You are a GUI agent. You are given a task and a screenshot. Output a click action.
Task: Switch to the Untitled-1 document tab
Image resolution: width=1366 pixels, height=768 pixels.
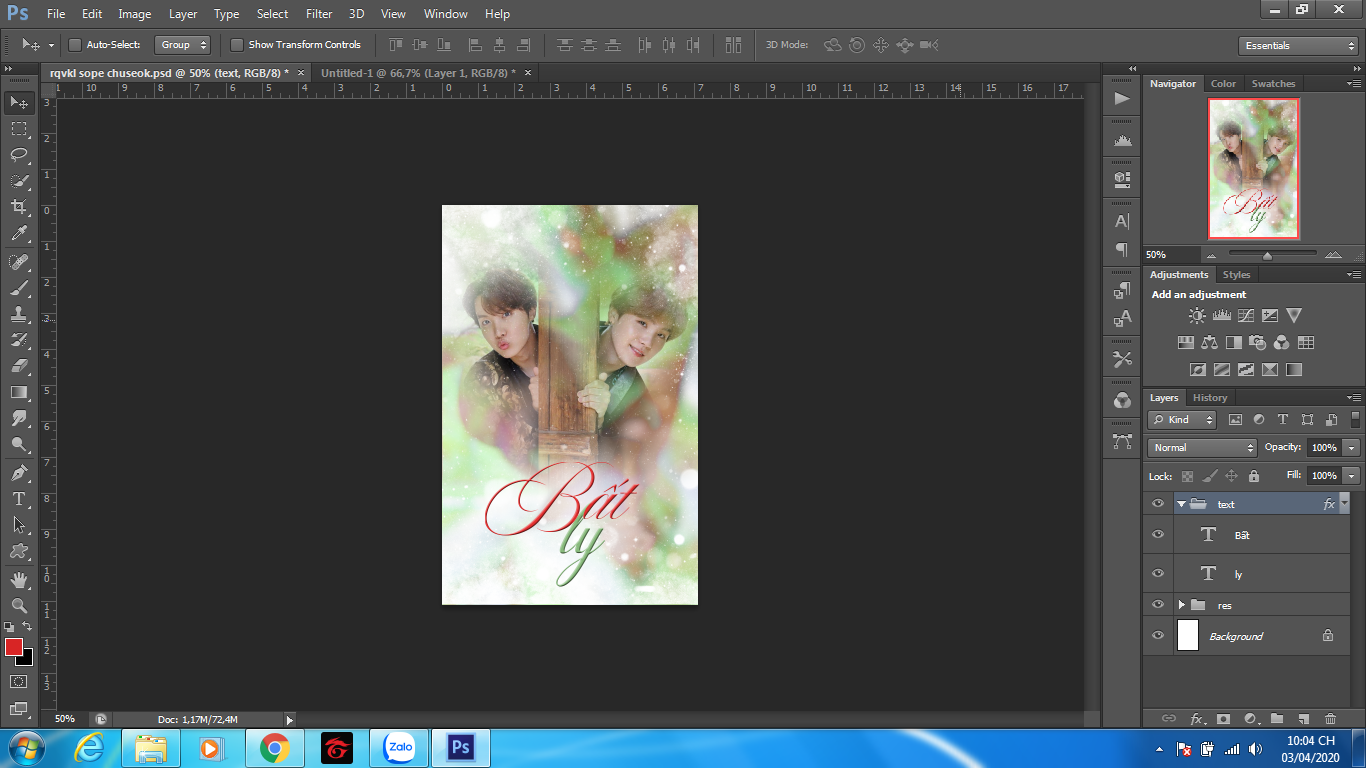417,73
